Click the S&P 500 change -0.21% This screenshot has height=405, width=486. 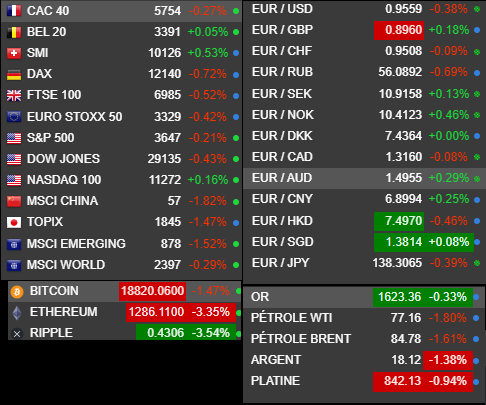[208, 138]
